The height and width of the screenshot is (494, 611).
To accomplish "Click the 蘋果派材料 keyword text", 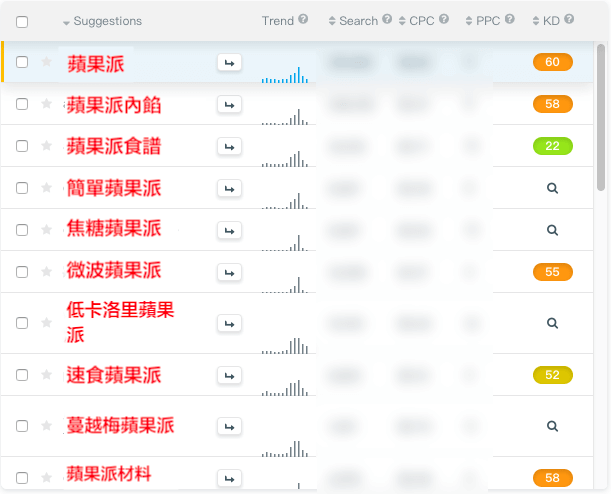I will click(x=109, y=474).
